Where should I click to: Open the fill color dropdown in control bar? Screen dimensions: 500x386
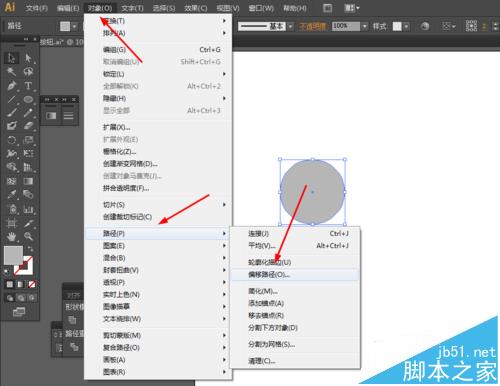point(75,26)
